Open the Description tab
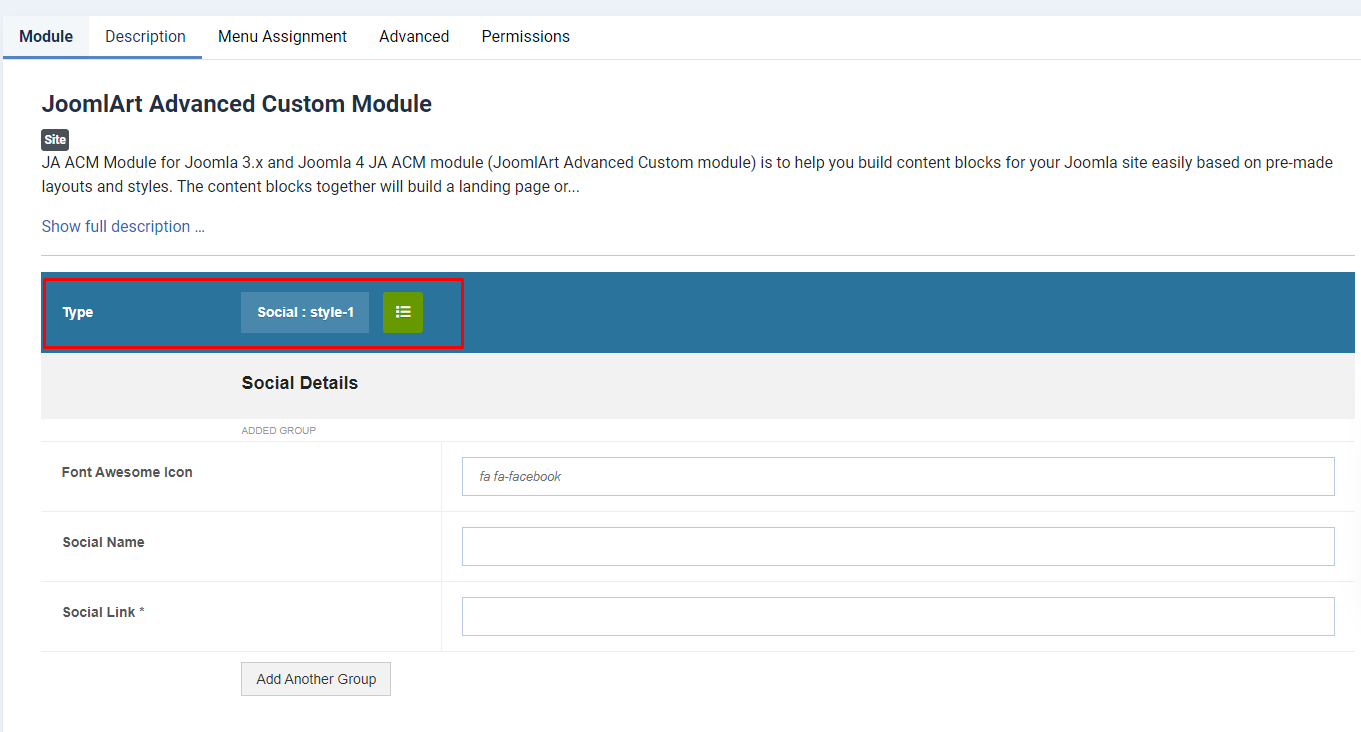 (145, 37)
